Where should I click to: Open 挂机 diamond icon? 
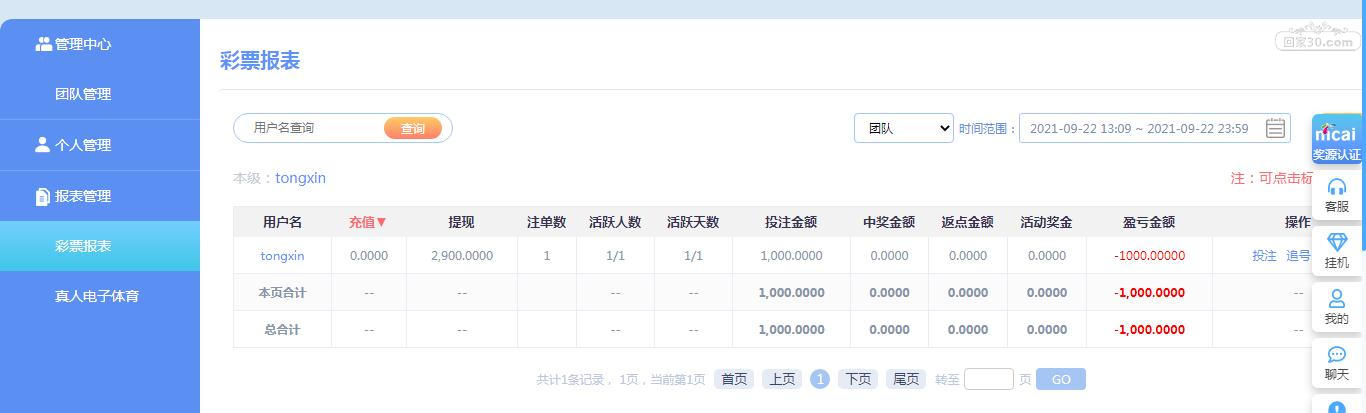1337,242
